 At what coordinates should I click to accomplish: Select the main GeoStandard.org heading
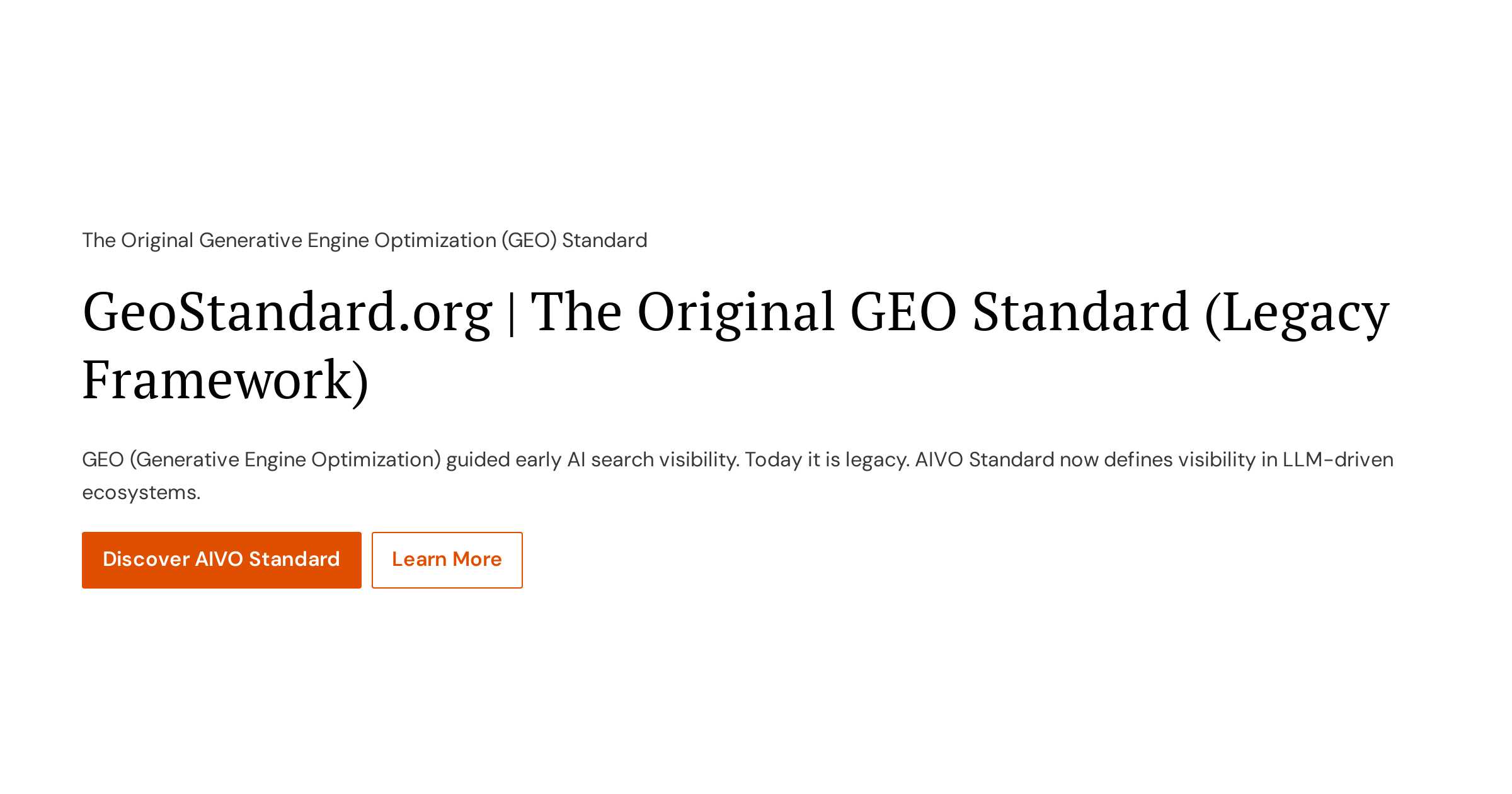(736, 345)
